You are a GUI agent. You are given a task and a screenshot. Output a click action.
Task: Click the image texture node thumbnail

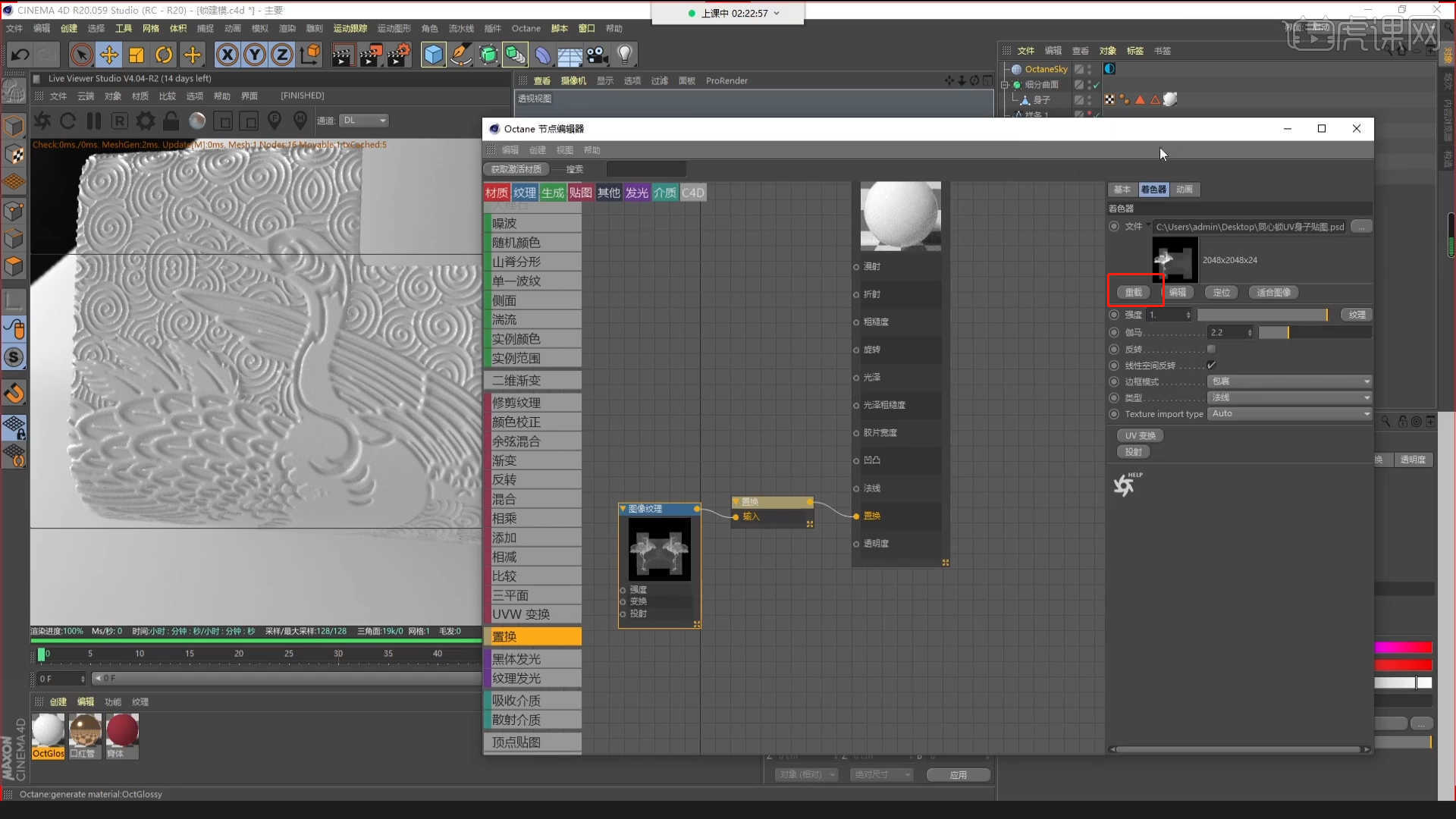click(659, 549)
